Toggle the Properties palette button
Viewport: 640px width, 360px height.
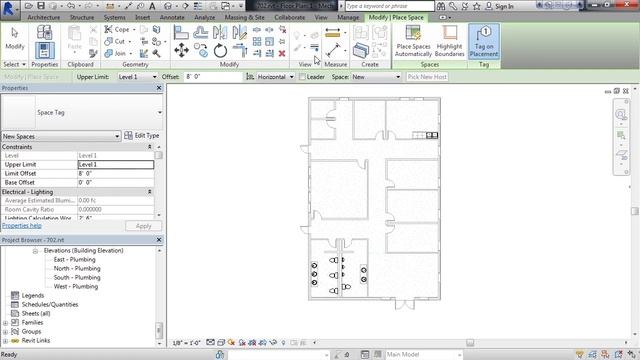click(x=44, y=51)
